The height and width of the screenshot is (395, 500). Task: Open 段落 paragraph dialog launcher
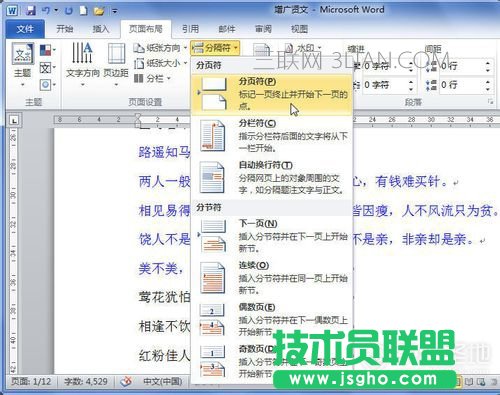click(x=490, y=102)
